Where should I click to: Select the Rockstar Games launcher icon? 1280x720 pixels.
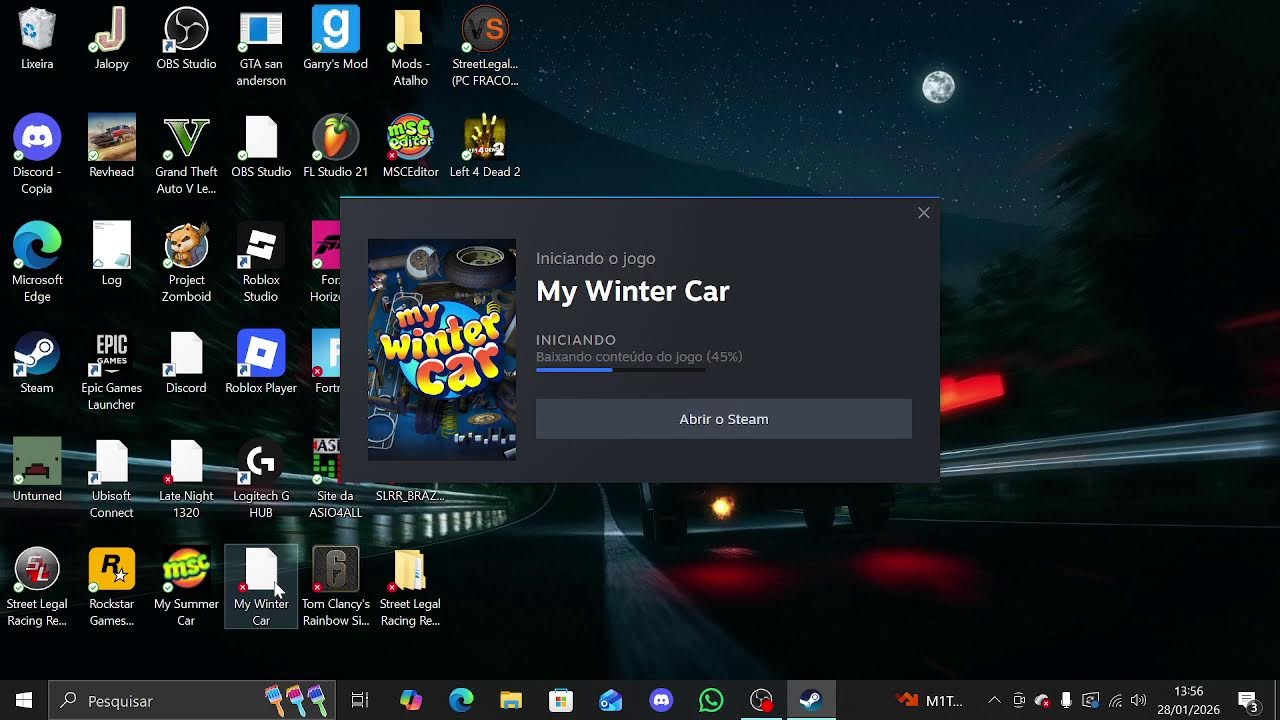(111, 587)
